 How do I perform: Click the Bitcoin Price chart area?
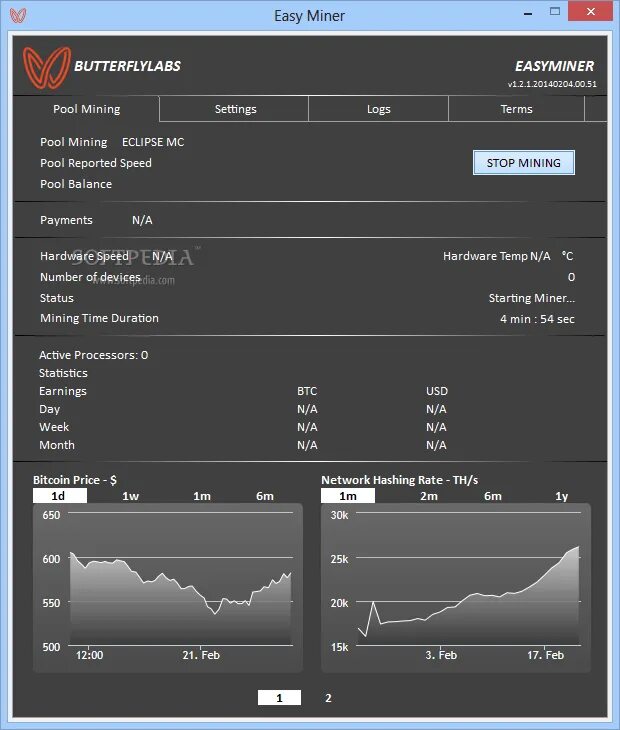tap(168, 588)
